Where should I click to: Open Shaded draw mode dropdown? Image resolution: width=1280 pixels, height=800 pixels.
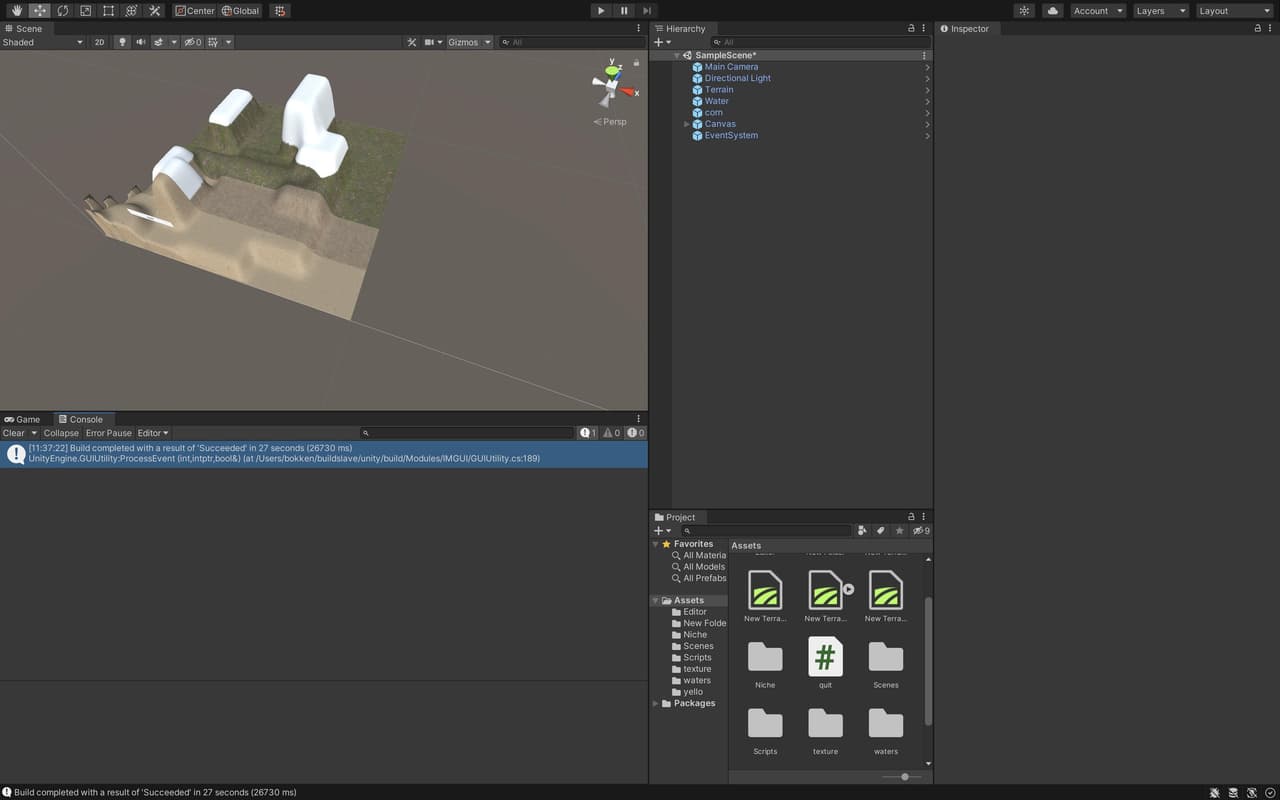click(x=43, y=42)
